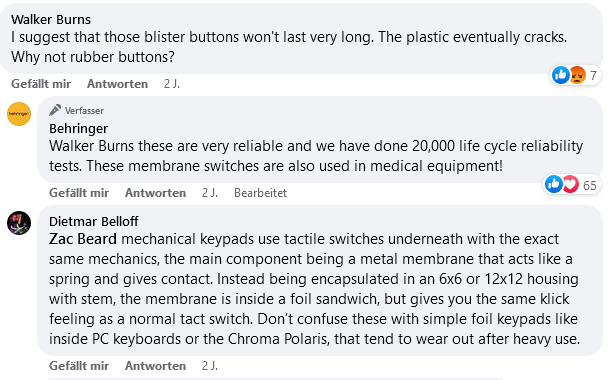Click the angry face reaction icon
This screenshot has width=609, height=380.
tap(577, 75)
